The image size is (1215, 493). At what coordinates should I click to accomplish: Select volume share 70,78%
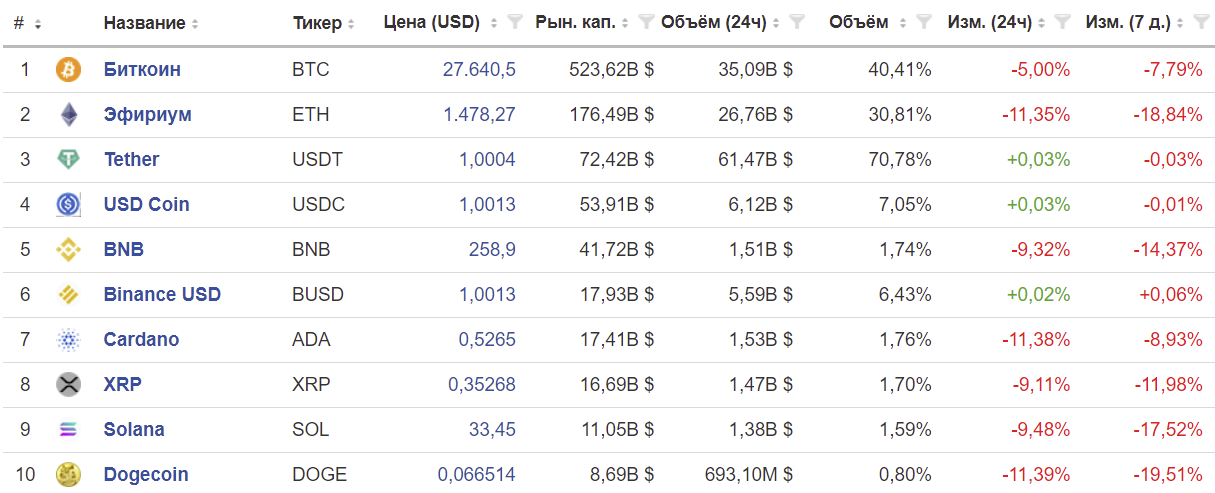tap(900, 160)
